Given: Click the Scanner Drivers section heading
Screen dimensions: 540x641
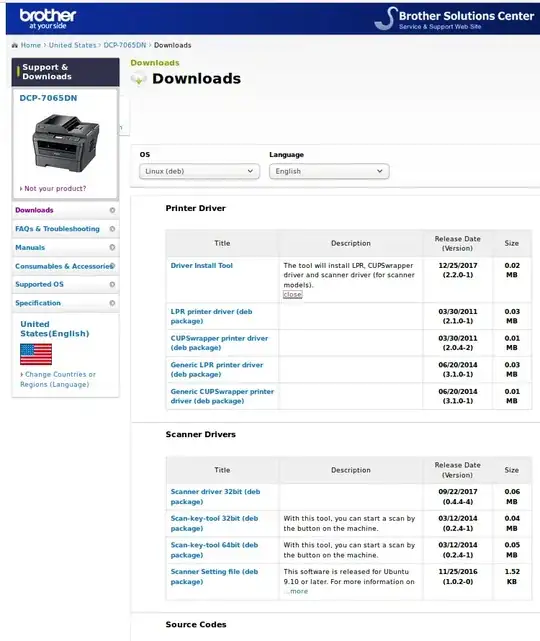Looking at the screenshot, I should point(201,434).
